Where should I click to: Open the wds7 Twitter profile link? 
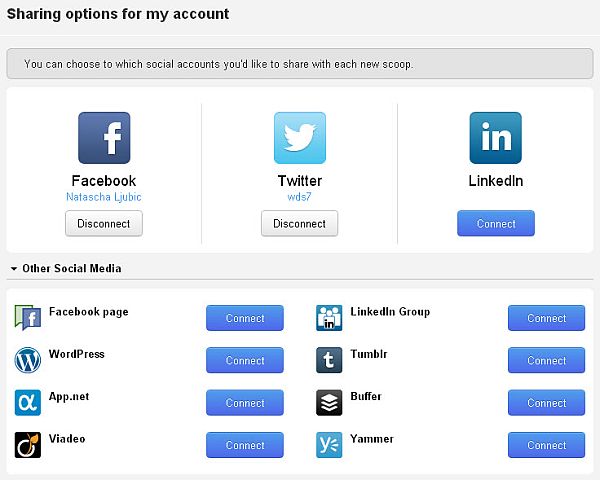pos(300,197)
